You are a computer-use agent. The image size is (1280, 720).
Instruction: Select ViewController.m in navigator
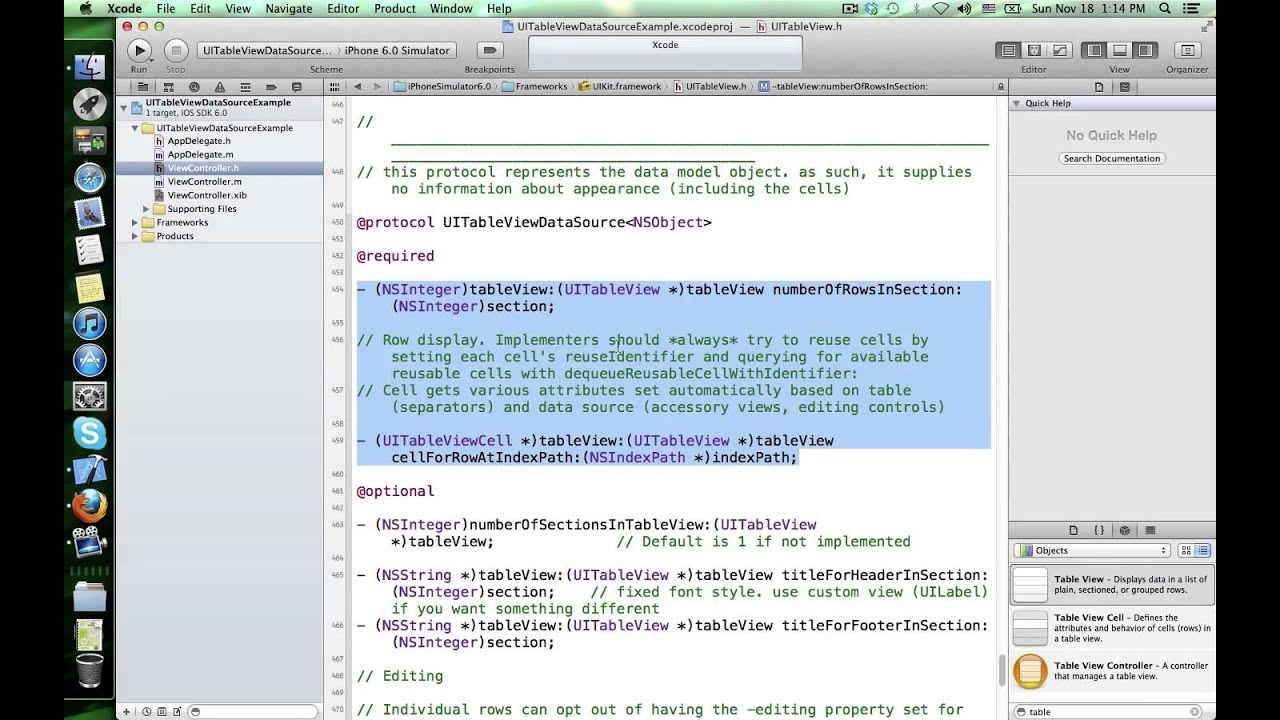click(x=204, y=182)
